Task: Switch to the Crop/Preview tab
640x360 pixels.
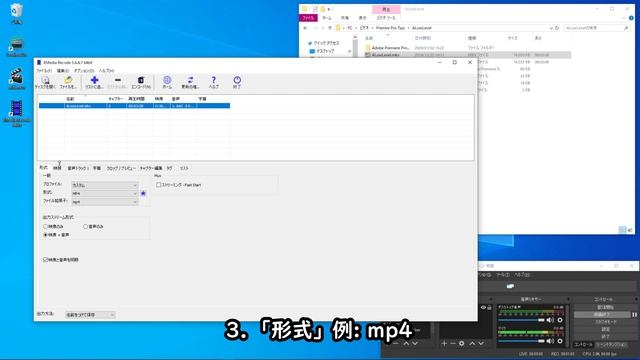Action: click(121, 168)
